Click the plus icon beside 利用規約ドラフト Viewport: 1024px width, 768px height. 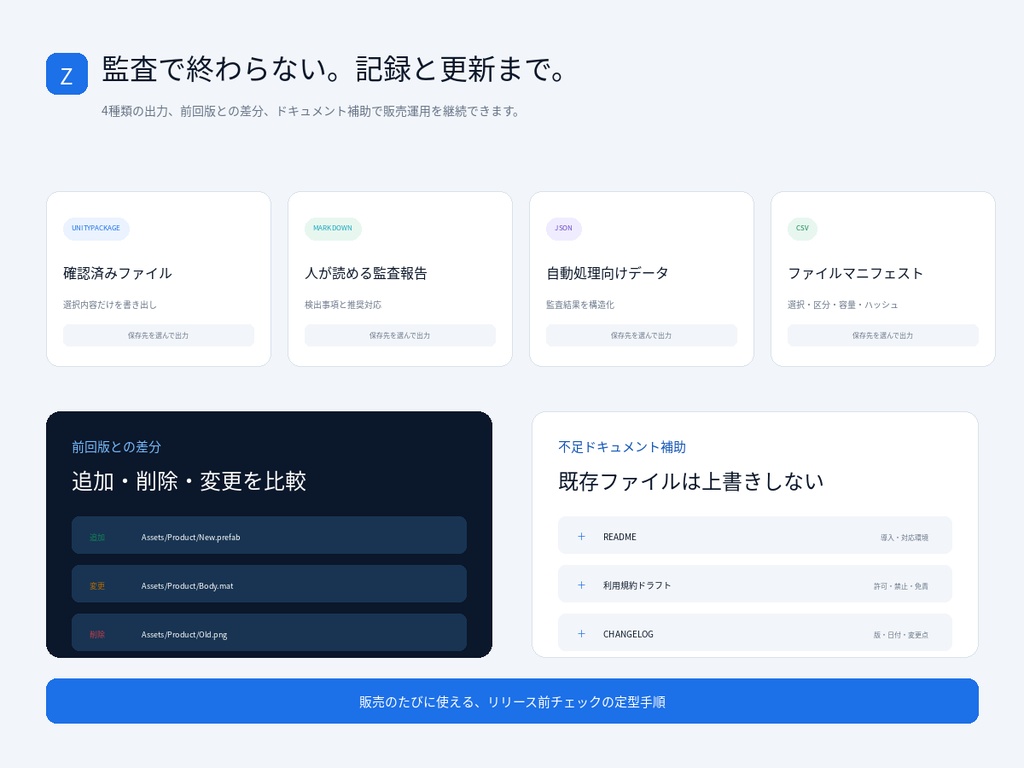tap(581, 585)
